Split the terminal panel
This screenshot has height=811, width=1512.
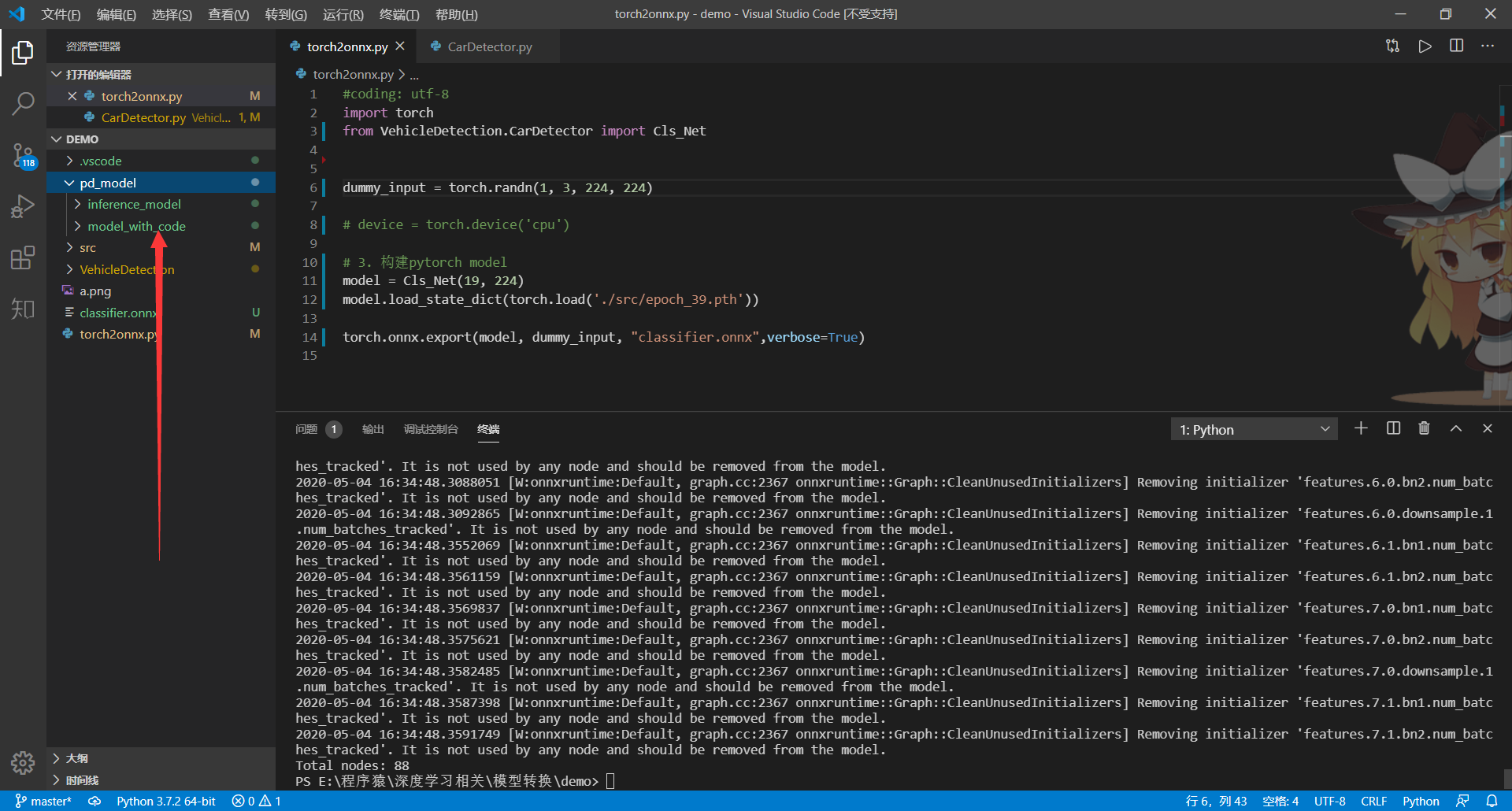tap(1393, 428)
